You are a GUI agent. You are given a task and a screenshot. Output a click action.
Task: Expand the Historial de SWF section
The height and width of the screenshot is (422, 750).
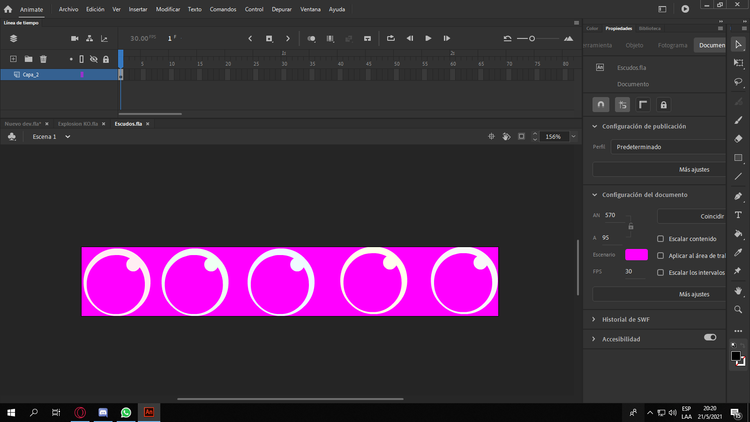click(625, 319)
